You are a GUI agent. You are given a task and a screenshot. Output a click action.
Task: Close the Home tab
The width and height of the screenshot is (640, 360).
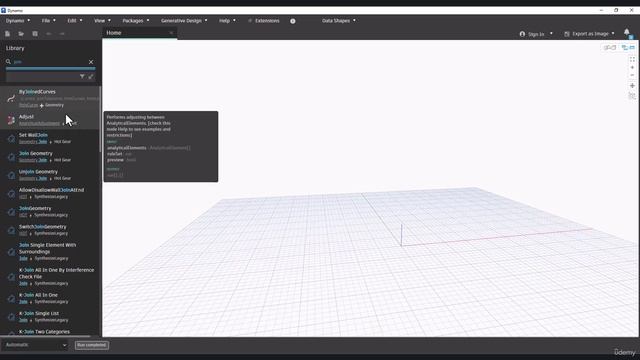(171, 33)
